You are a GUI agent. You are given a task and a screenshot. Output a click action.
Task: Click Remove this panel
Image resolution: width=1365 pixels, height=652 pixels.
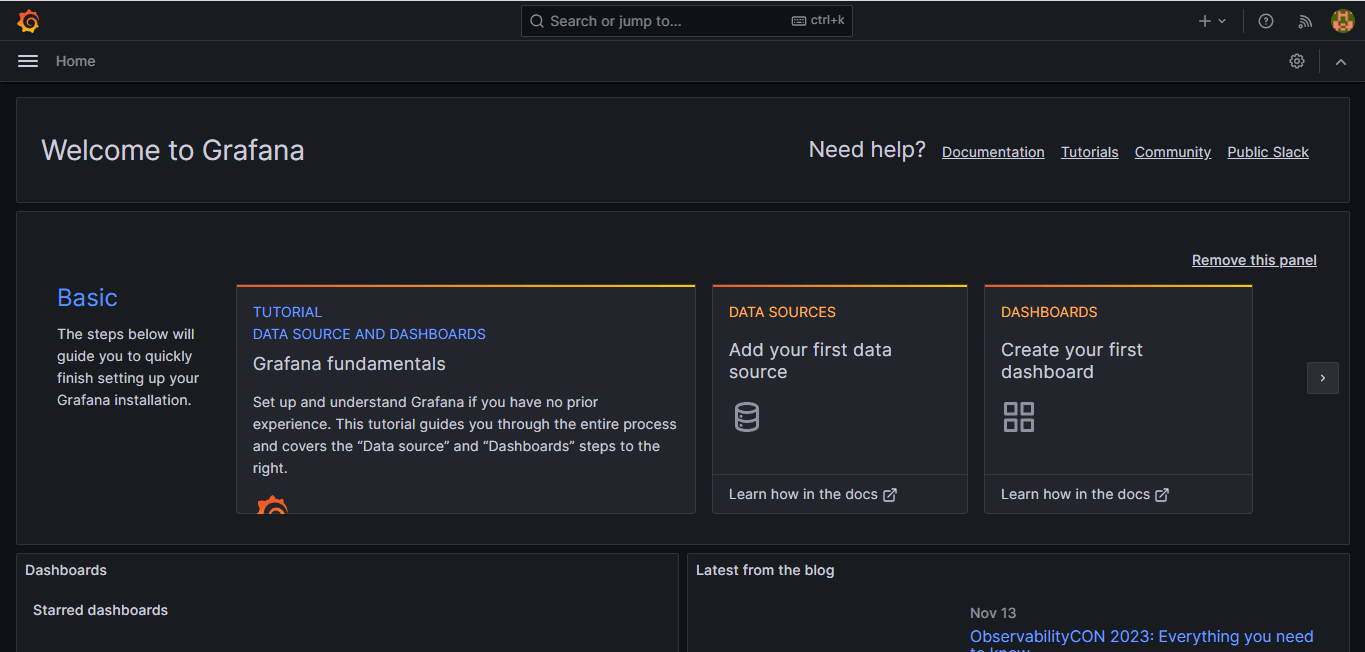(1253, 259)
